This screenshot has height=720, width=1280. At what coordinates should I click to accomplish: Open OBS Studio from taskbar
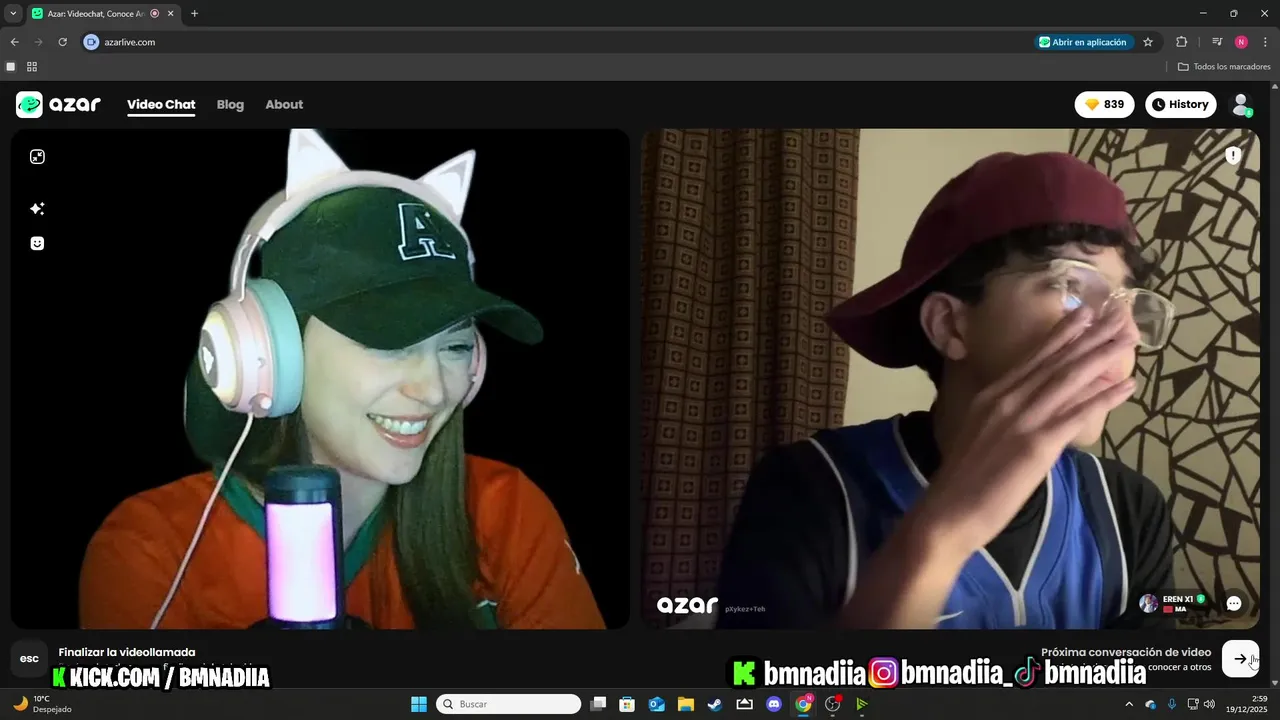pyautogui.click(x=832, y=704)
